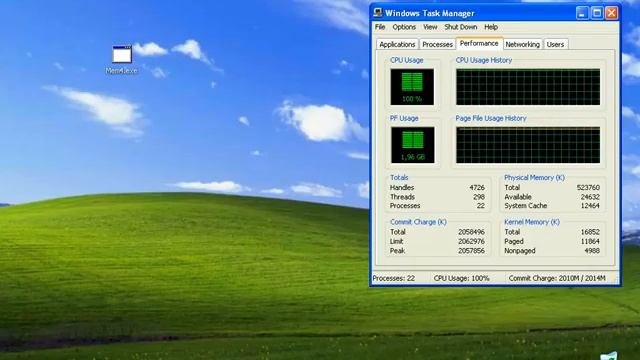The width and height of the screenshot is (640, 360).
Task: Click status bar 'CPU Usage: 100%' entry
Action: pyautogui.click(x=461, y=278)
